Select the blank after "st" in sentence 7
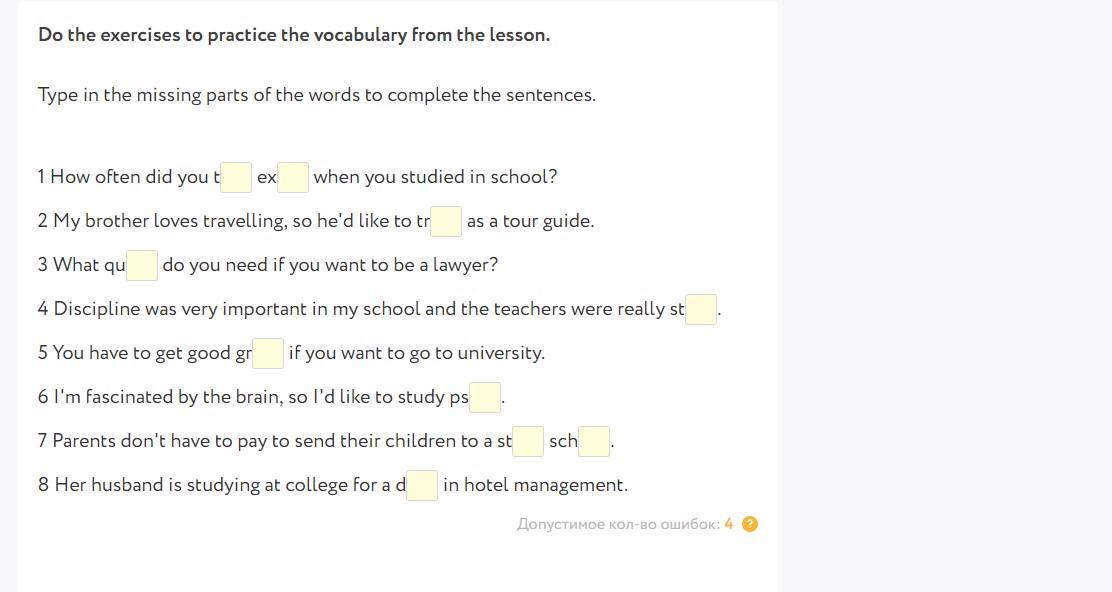The width and height of the screenshot is (1112, 592). (528, 442)
